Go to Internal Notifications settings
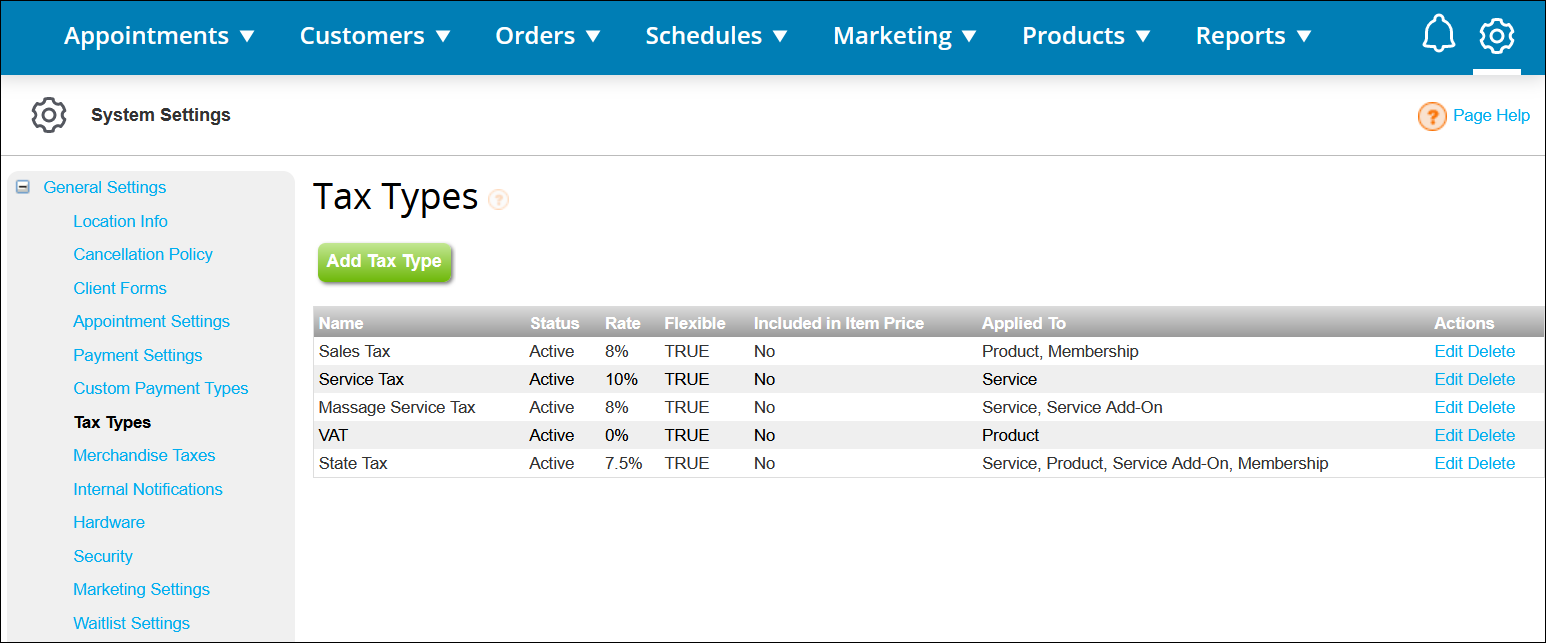The image size is (1546, 643). coord(148,489)
